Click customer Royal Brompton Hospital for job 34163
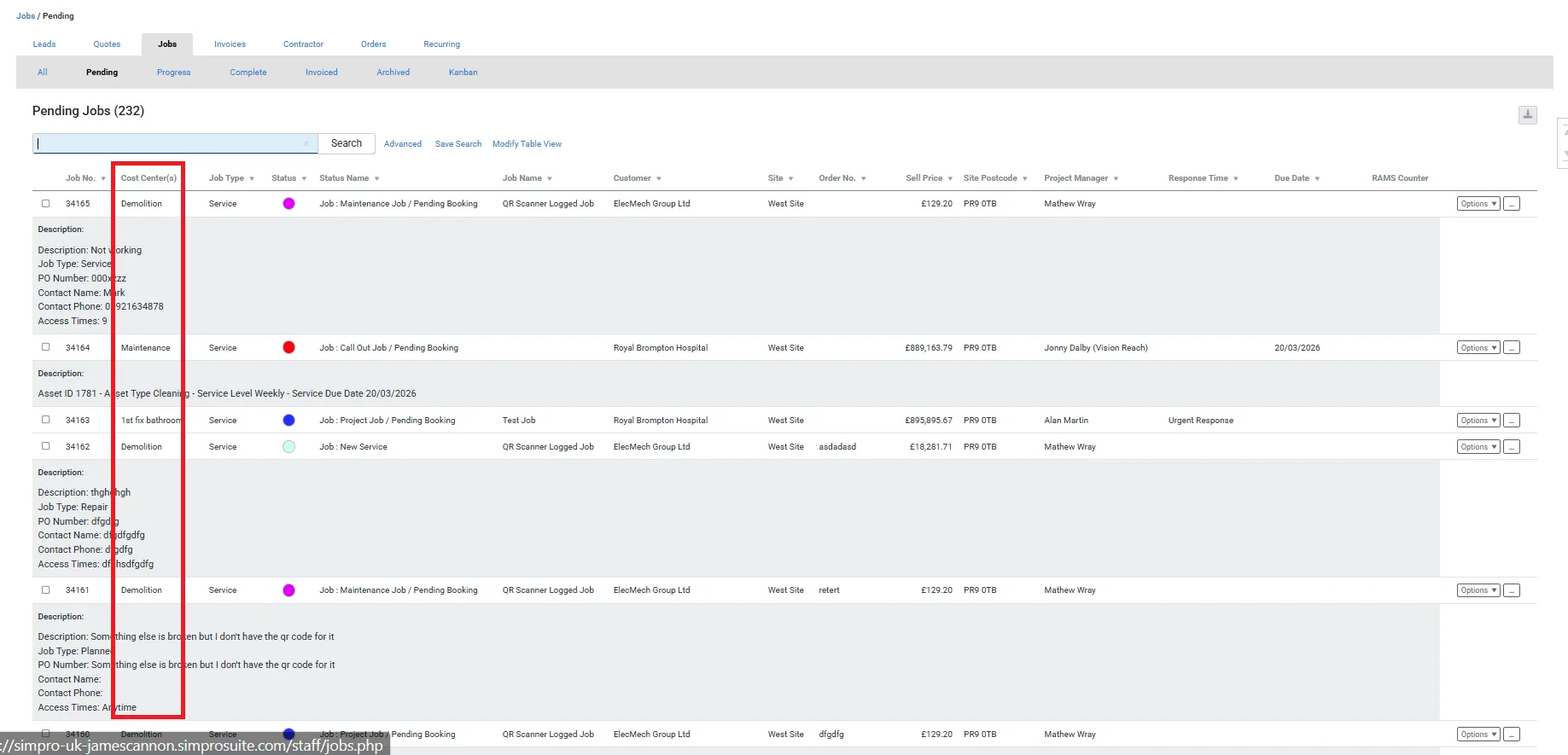Screen dimensions: 1568x755 pos(661,421)
